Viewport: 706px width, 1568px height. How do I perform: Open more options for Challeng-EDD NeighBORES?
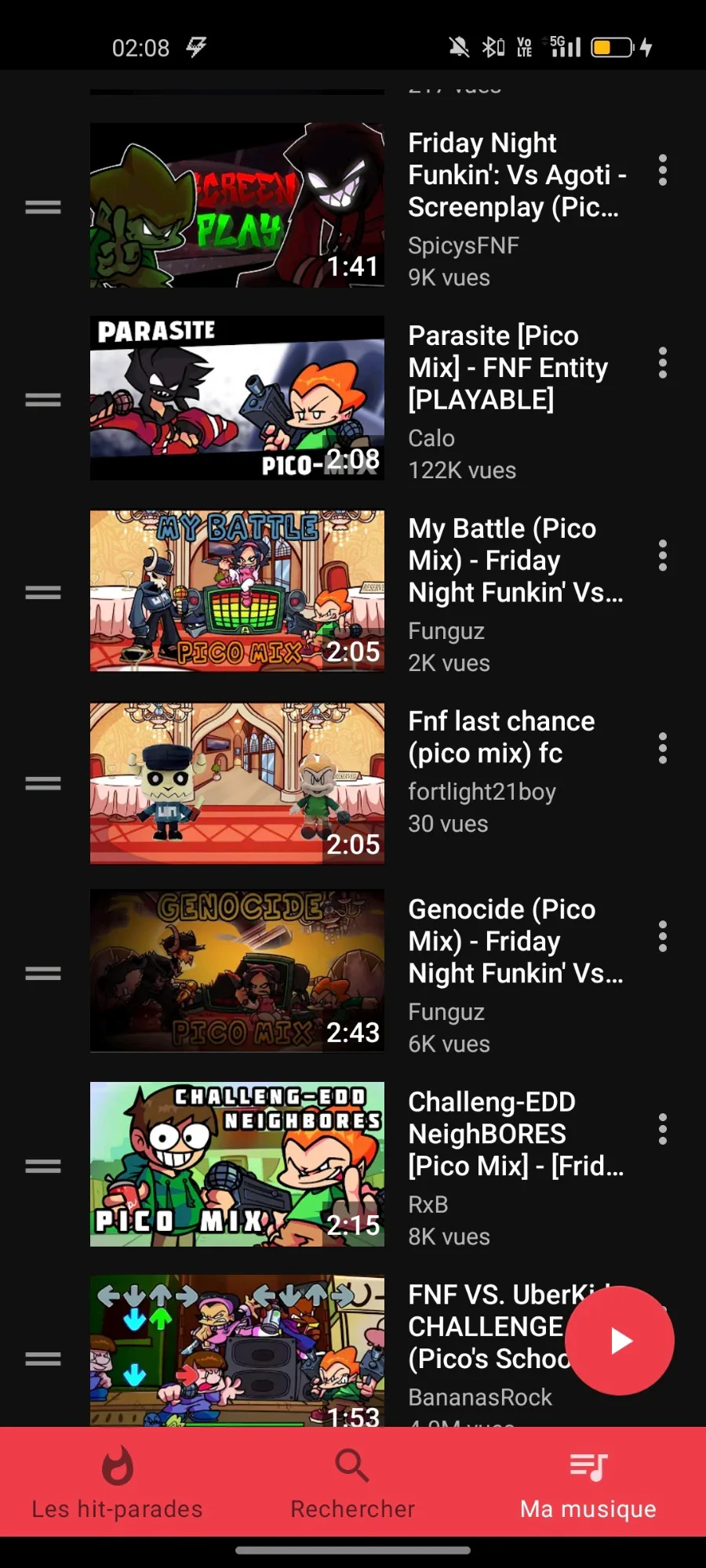(663, 1130)
